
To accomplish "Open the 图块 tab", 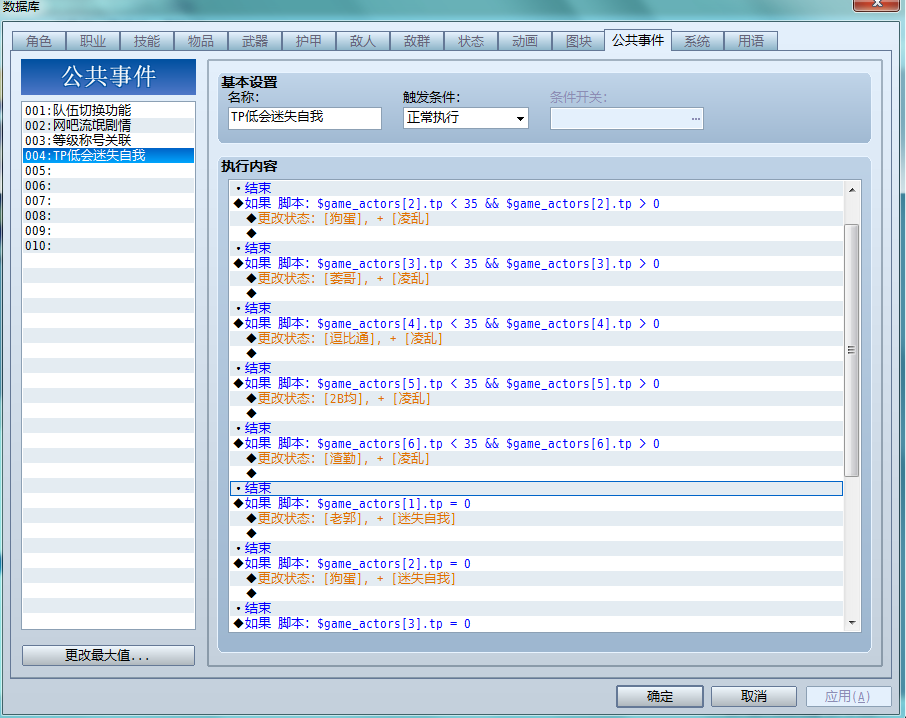I will click(579, 41).
